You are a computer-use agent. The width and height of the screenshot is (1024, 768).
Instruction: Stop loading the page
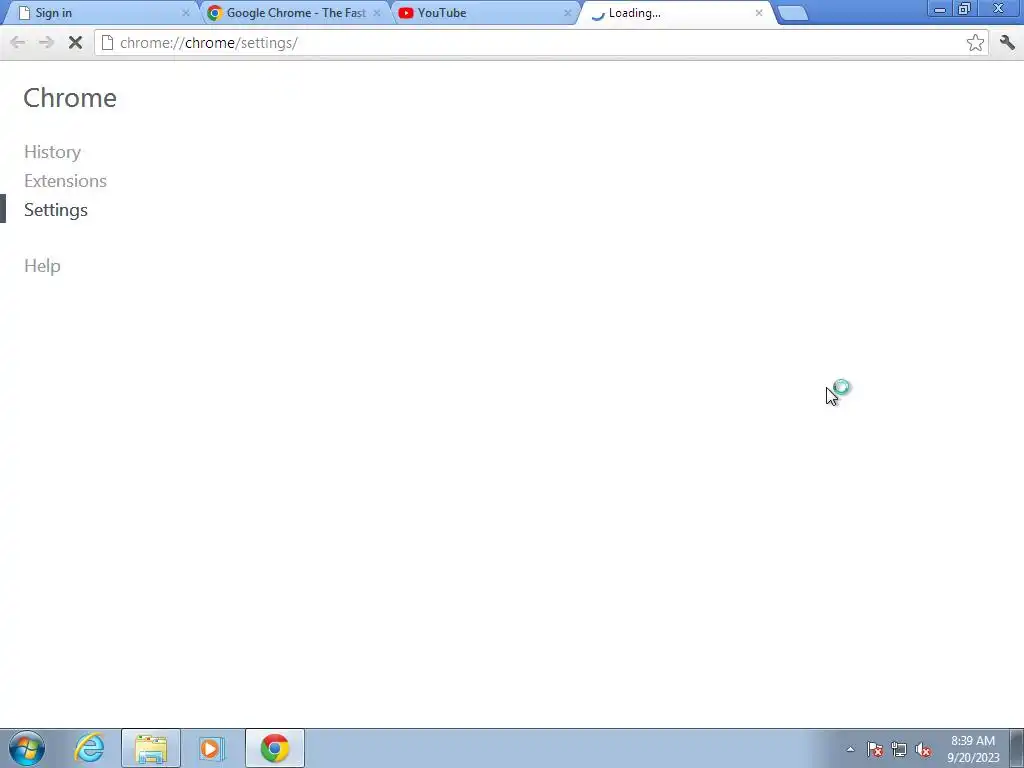pos(75,42)
